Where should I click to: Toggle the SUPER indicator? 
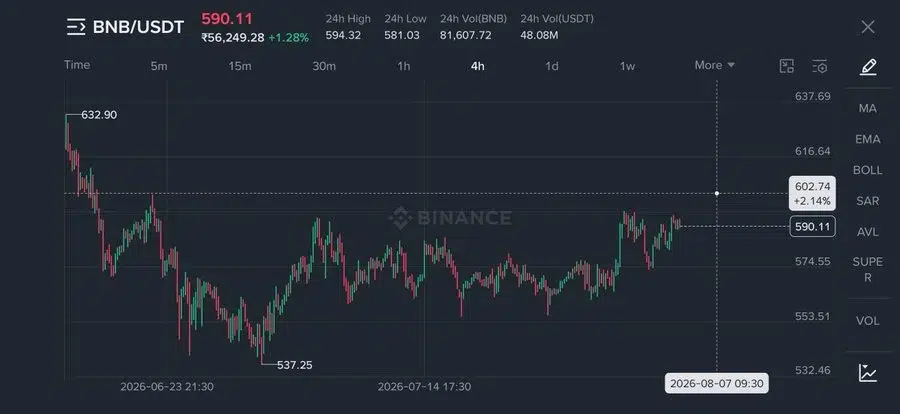click(868, 269)
